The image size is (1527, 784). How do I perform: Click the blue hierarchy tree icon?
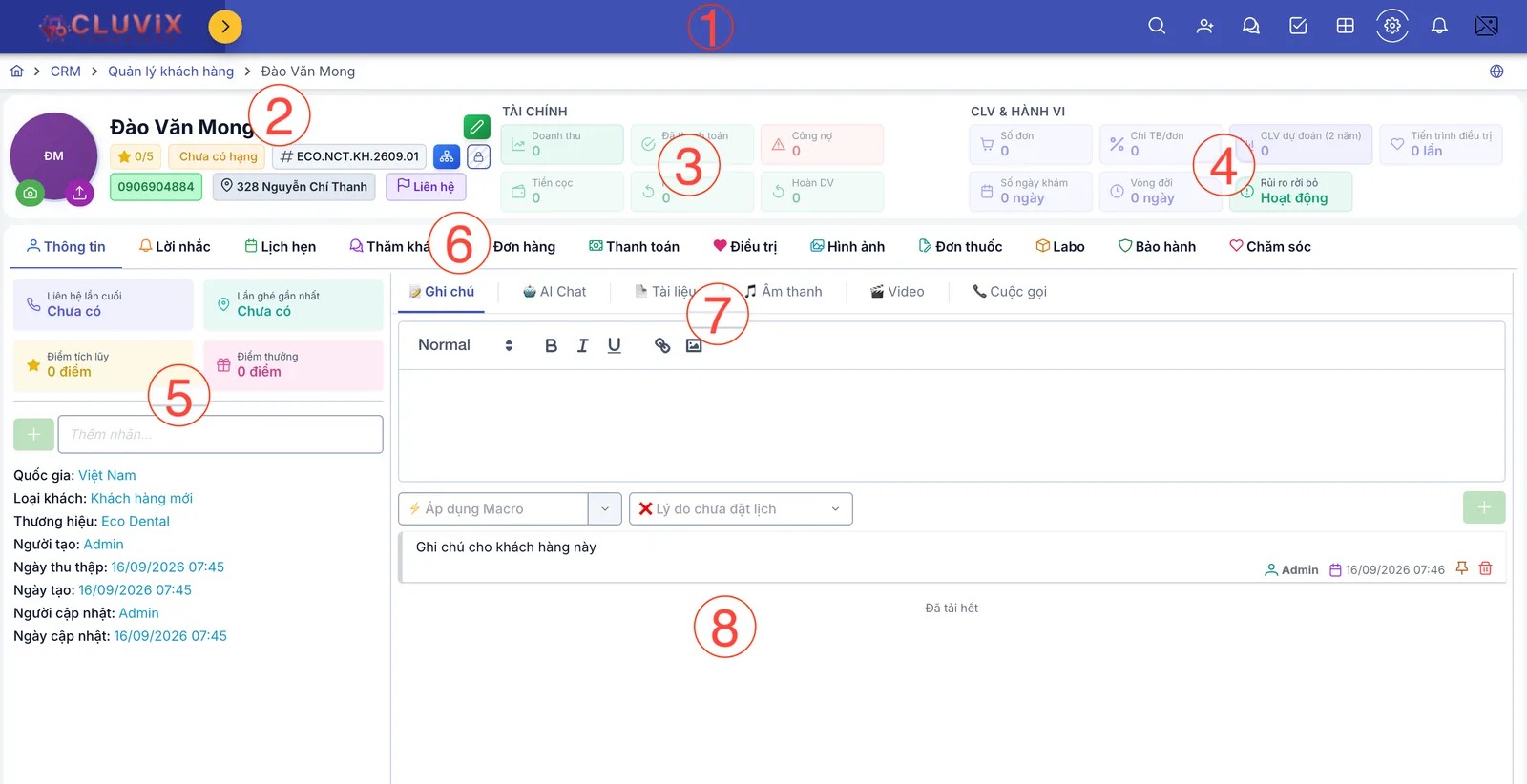(447, 156)
